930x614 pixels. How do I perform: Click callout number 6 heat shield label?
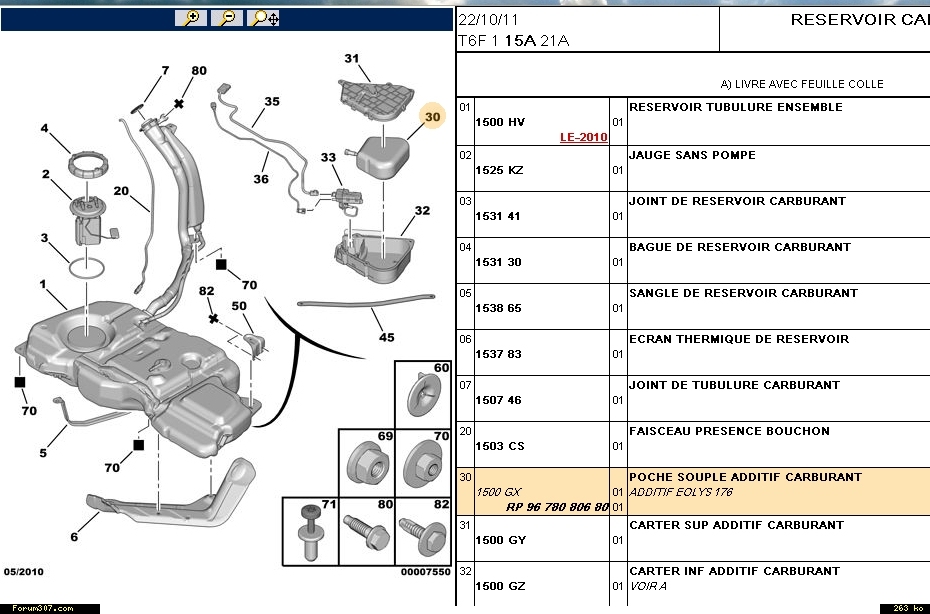tap(73, 537)
